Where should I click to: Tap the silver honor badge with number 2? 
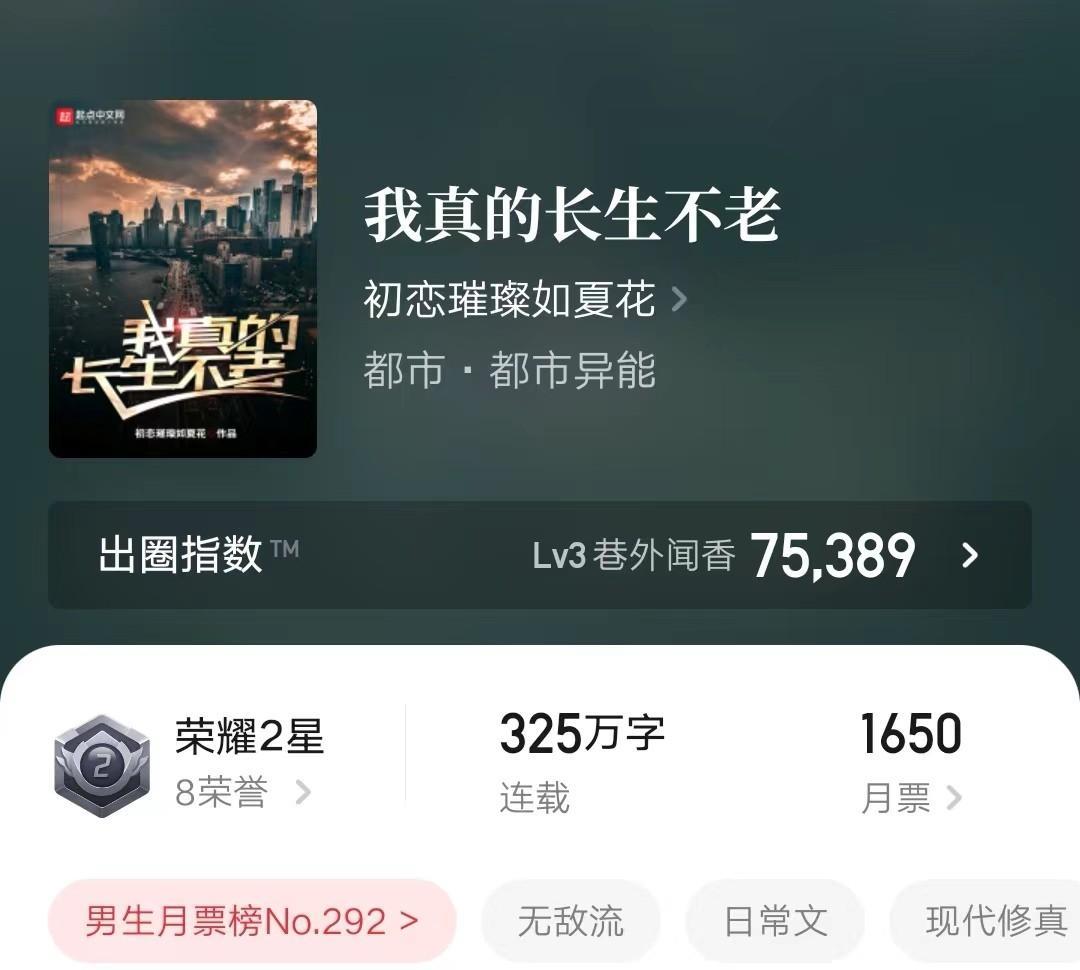(102, 765)
